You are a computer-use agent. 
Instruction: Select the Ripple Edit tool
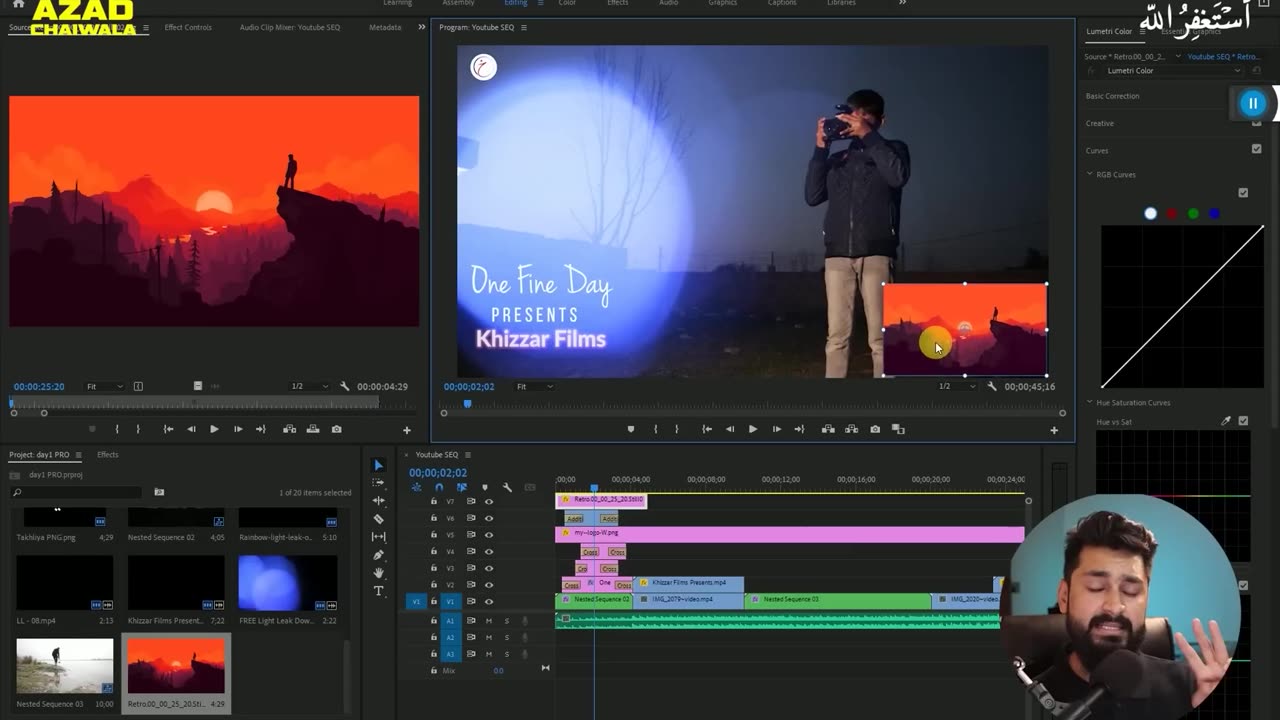[378, 500]
